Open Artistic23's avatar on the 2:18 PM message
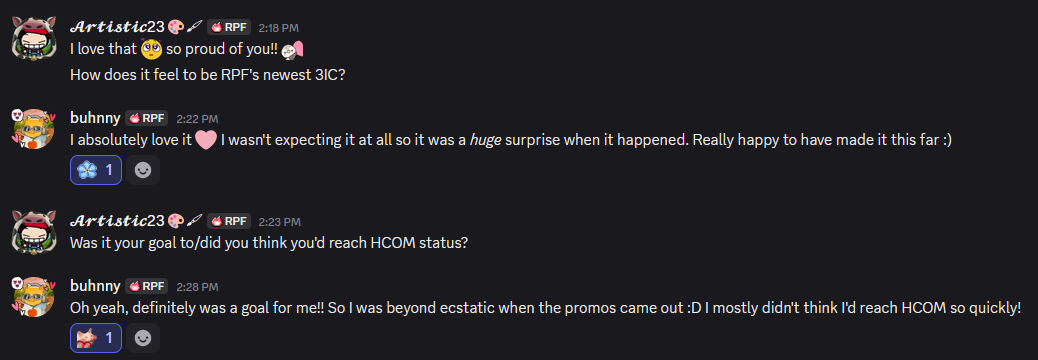This screenshot has width=1038, height=360. (x=33, y=38)
